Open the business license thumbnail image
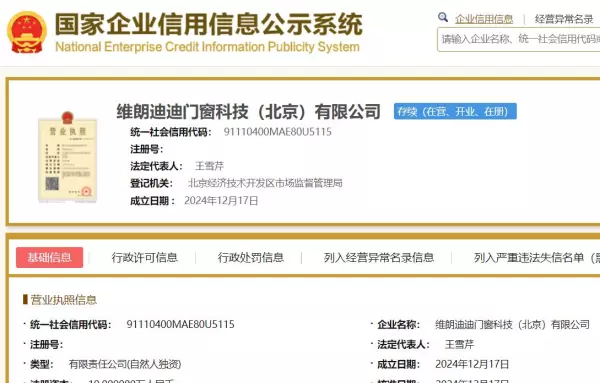Screen dimensions: 600x383 [68, 157]
